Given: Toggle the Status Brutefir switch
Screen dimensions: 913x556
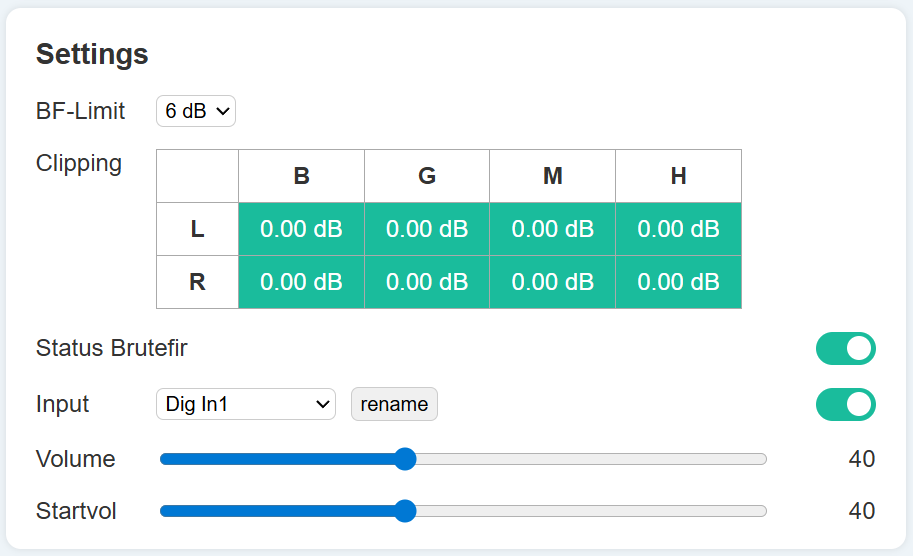Looking at the screenshot, I should tap(845, 349).
